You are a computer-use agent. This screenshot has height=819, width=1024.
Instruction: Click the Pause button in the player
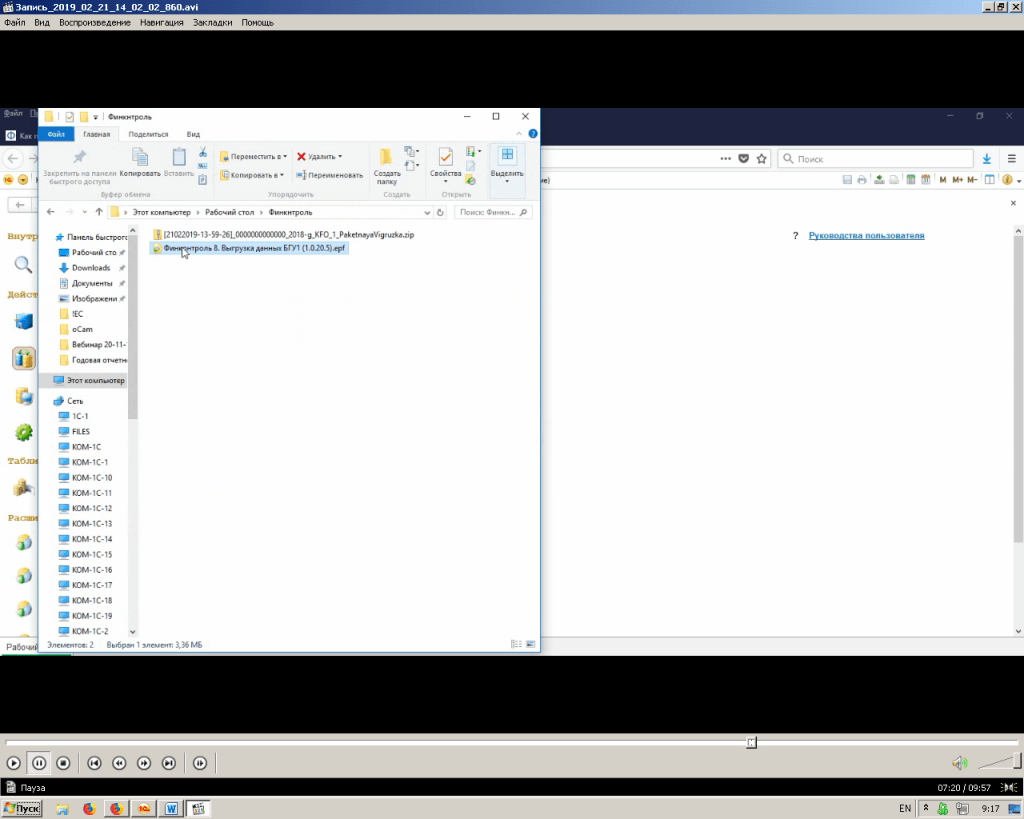[x=38, y=763]
